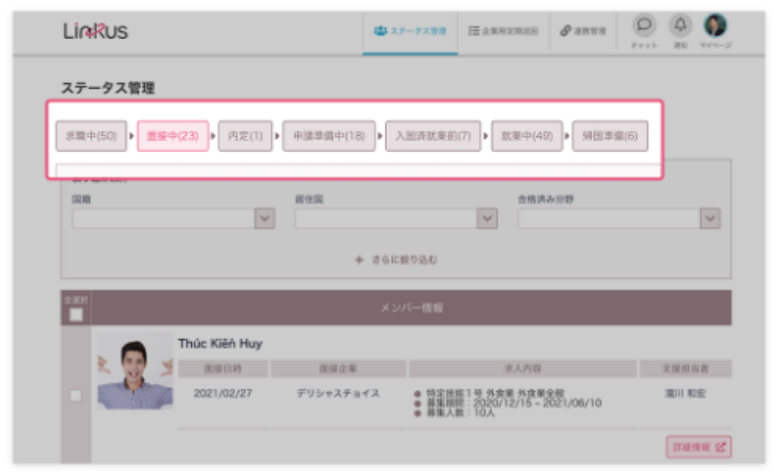The height and width of the screenshot is (475, 776).
Task: Select the 求職中(50) status step
Action: (x=91, y=136)
